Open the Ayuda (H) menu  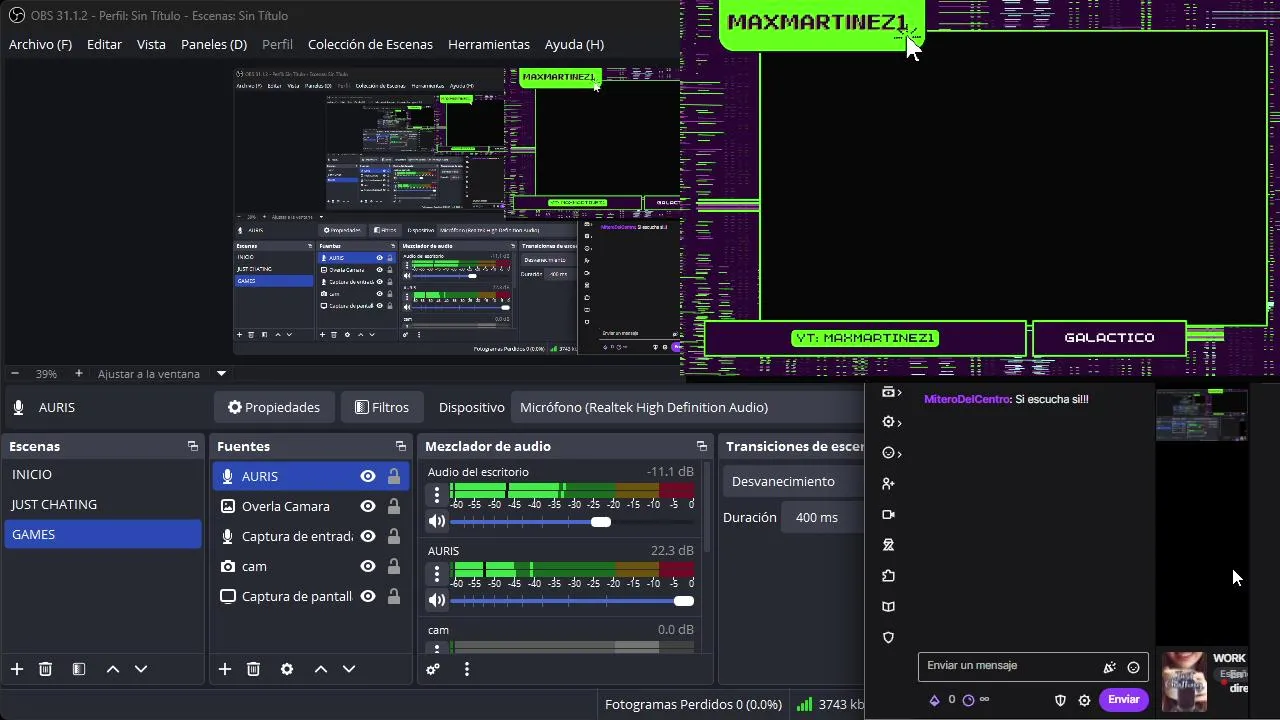click(x=574, y=44)
